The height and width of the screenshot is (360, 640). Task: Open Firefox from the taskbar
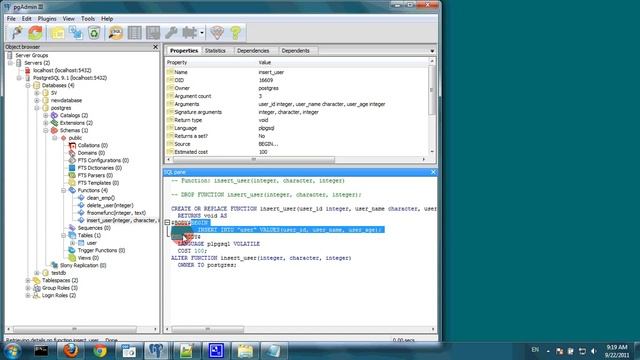click(70, 351)
